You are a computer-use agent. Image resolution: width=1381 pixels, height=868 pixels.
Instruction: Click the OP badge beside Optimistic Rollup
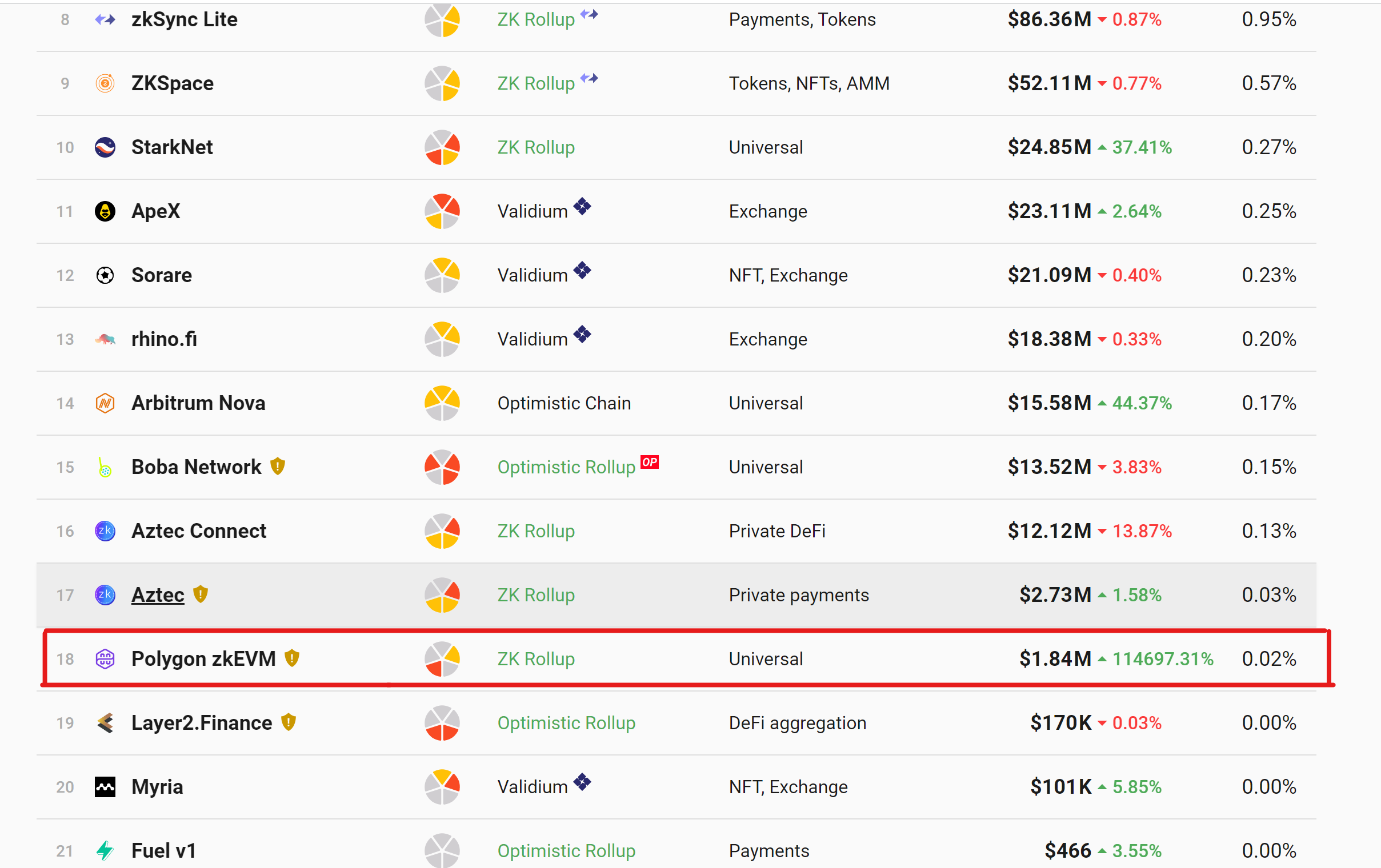650,462
